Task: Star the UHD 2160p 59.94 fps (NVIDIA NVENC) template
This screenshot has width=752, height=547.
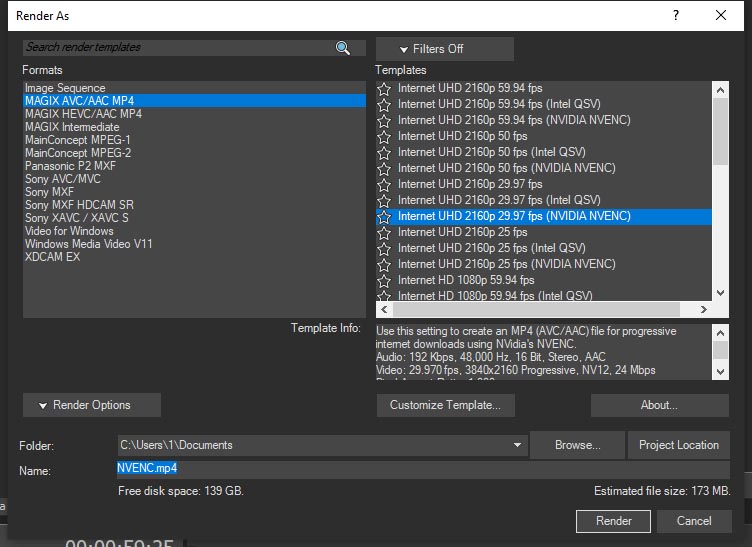Action: click(x=384, y=121)
